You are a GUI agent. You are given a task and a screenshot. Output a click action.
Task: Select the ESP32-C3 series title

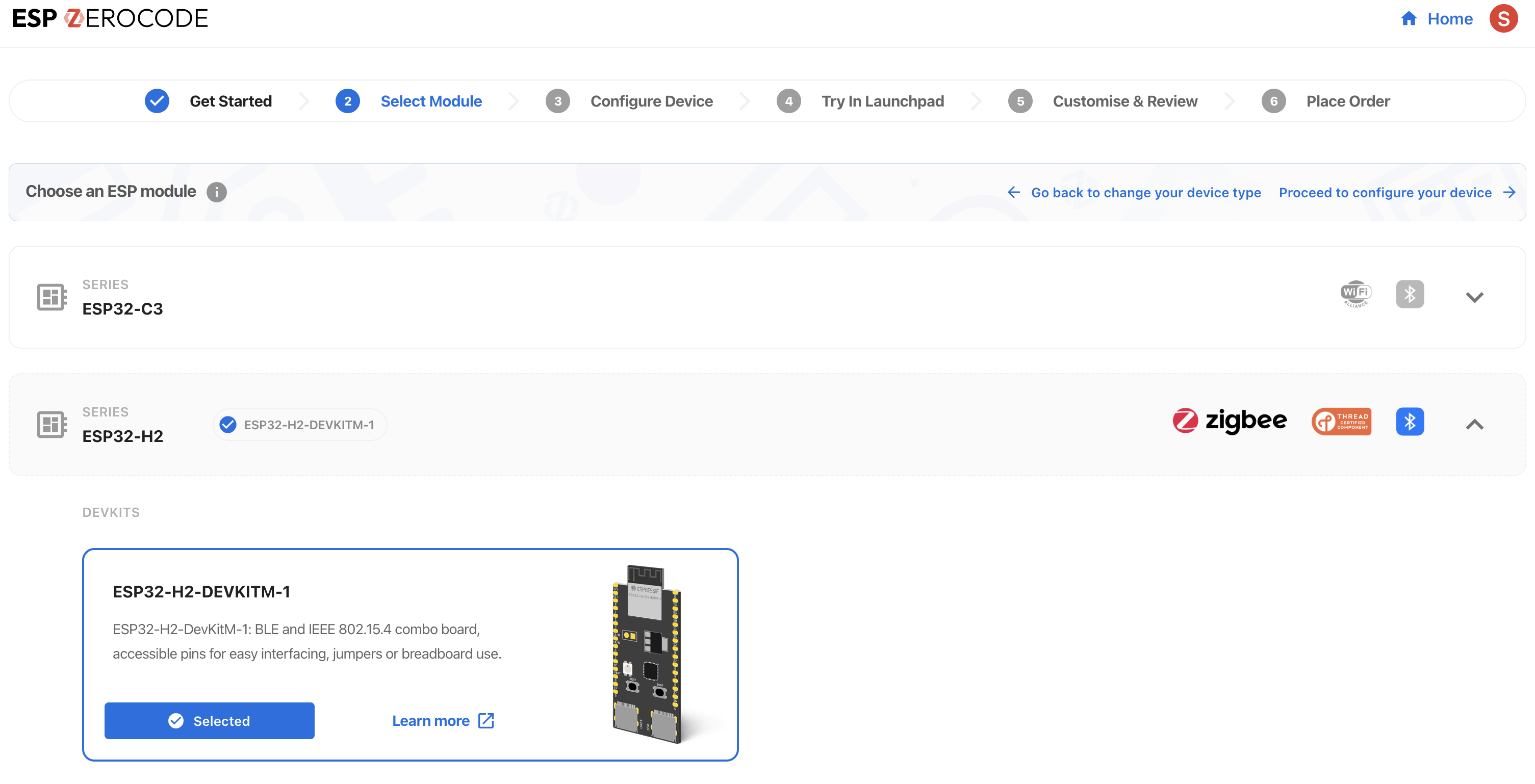click(x=122, y=308)
